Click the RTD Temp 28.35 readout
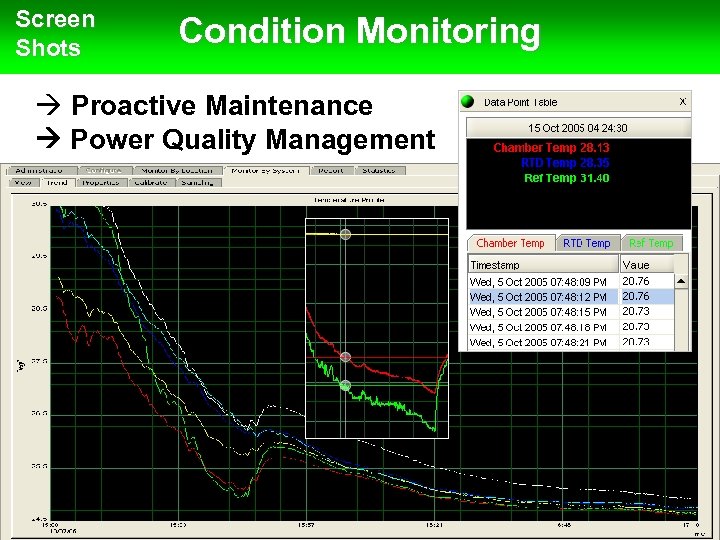The width and height of the screenshot is (720, 540). (x=565, y=163)
